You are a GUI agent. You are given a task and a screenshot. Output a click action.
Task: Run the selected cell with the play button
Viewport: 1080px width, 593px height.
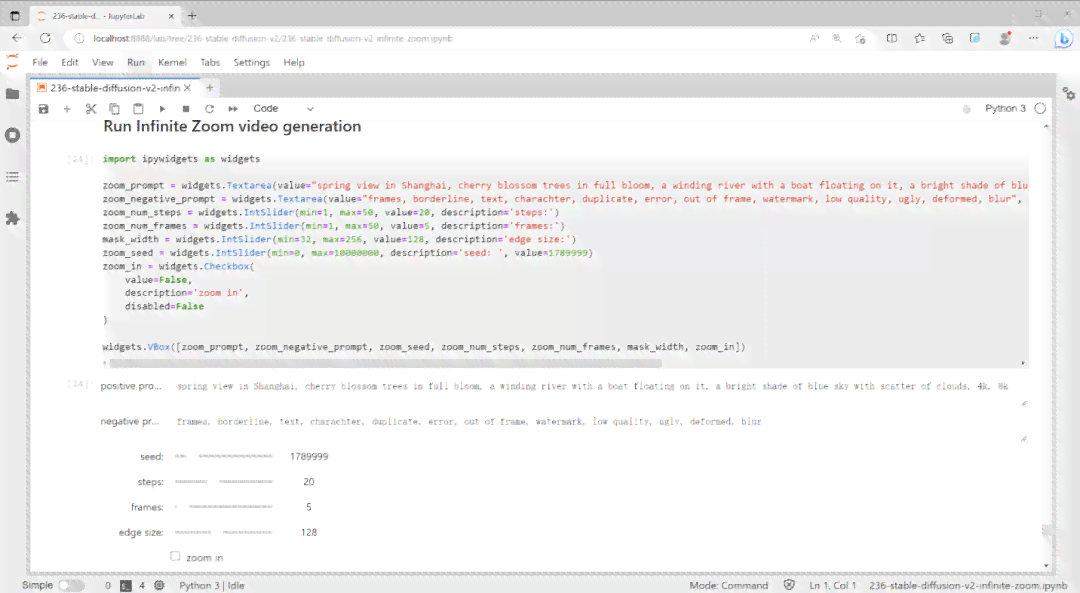[x=163, y=109]
